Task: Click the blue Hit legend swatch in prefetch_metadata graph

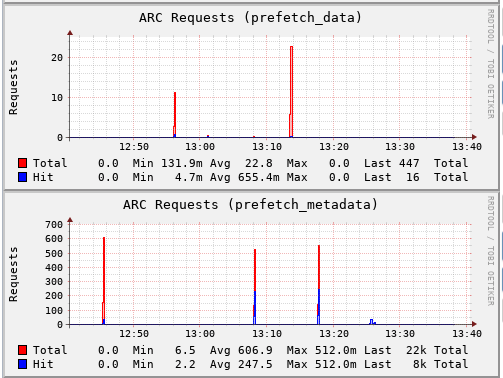Action: [23, 364]
